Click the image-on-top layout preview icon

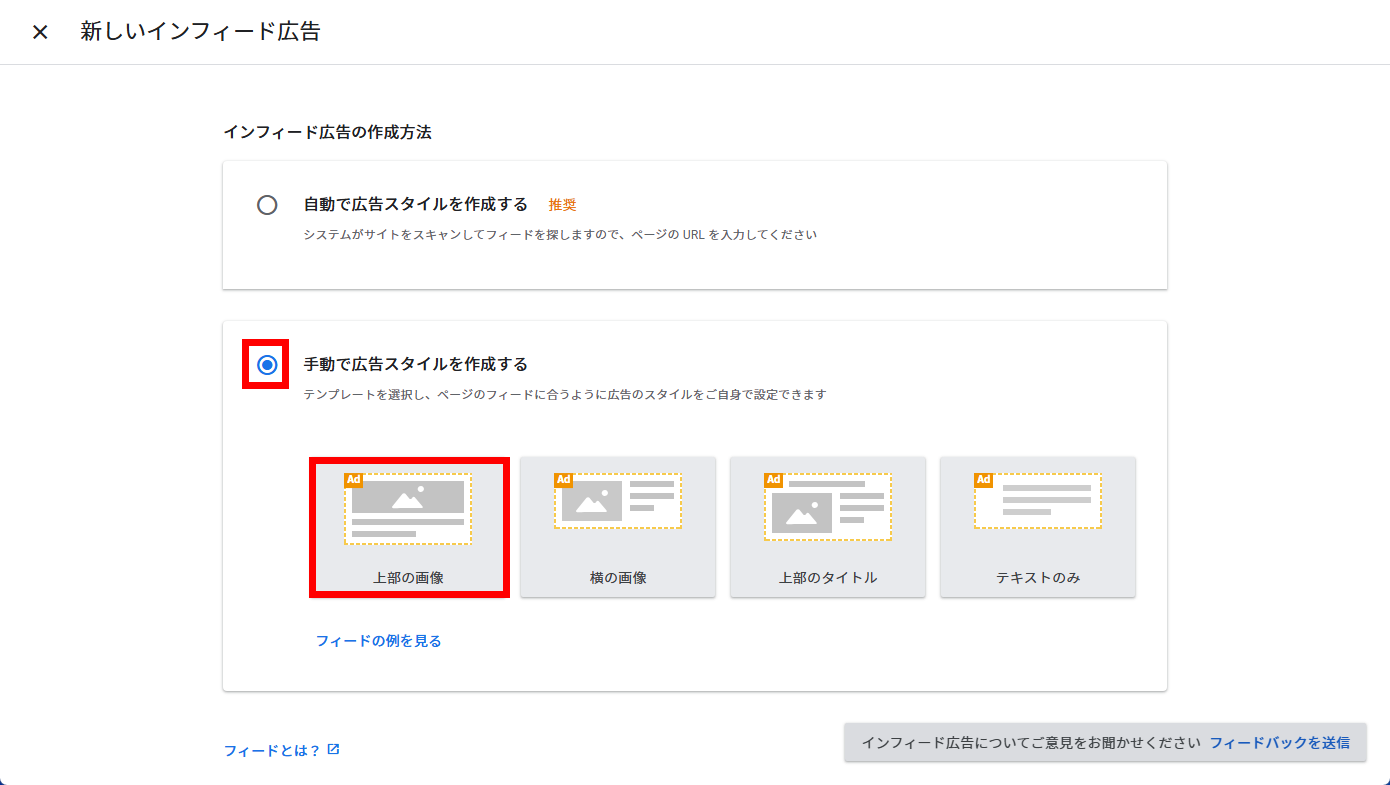[408, 509]
